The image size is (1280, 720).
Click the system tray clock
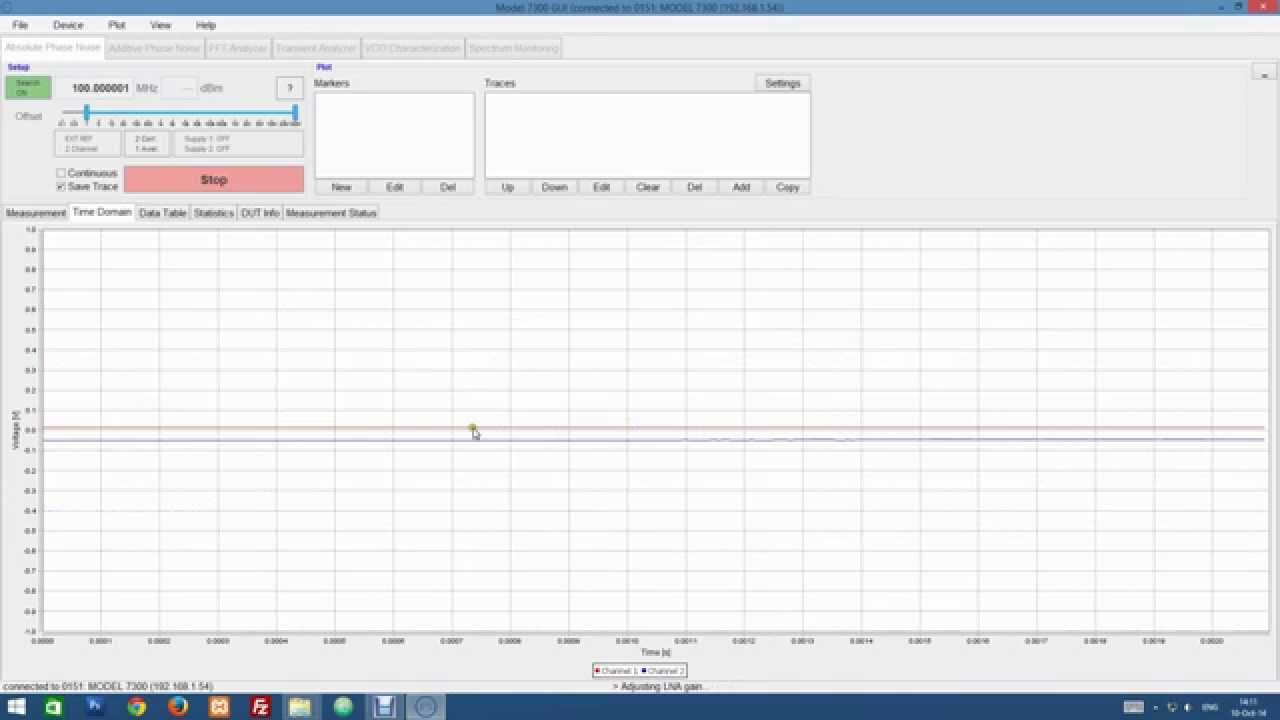pyautogui.click(x=1247, y=707)
